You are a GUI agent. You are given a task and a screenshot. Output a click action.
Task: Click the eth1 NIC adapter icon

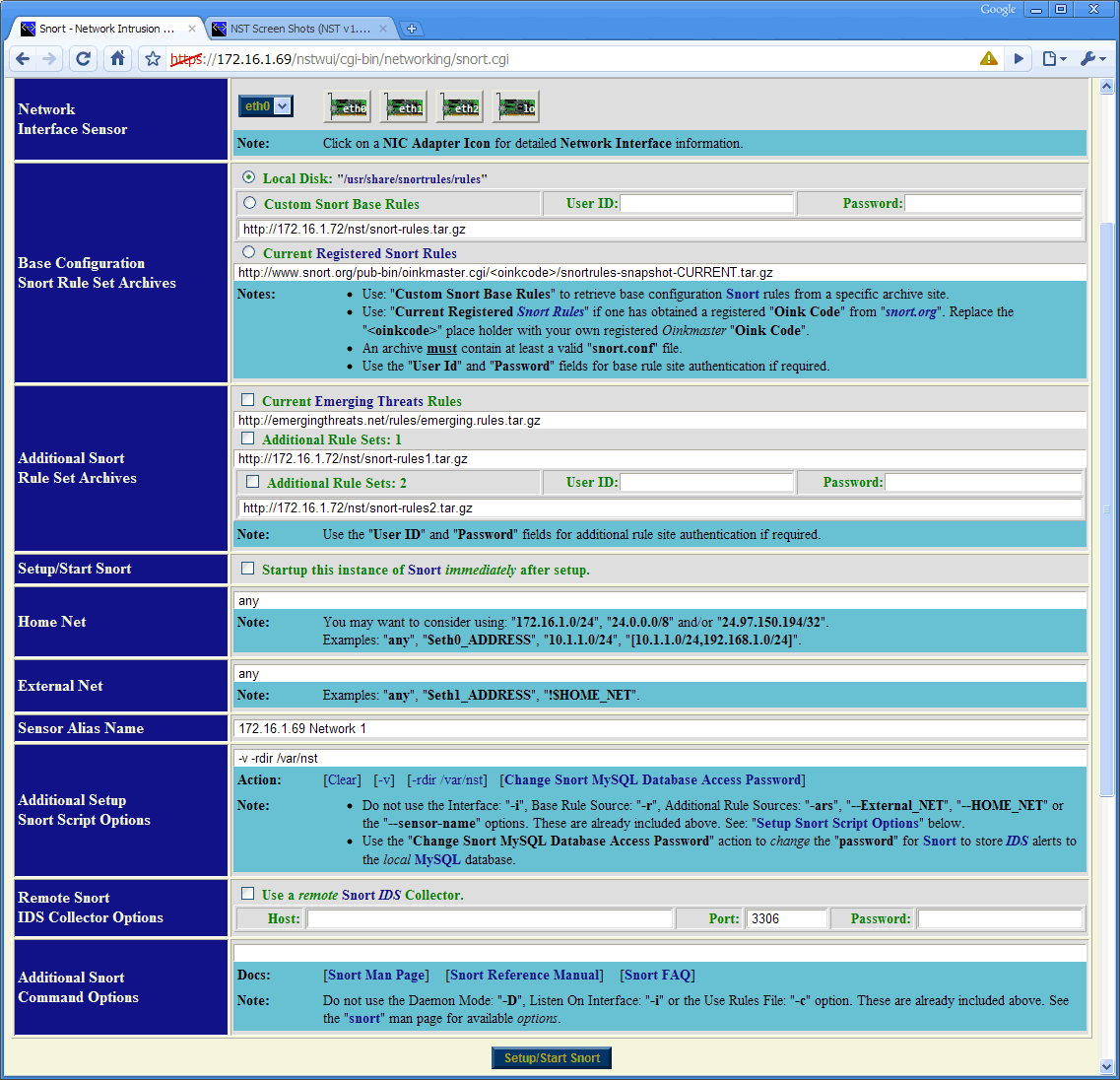pyautogui.click(x=404, y=107)
